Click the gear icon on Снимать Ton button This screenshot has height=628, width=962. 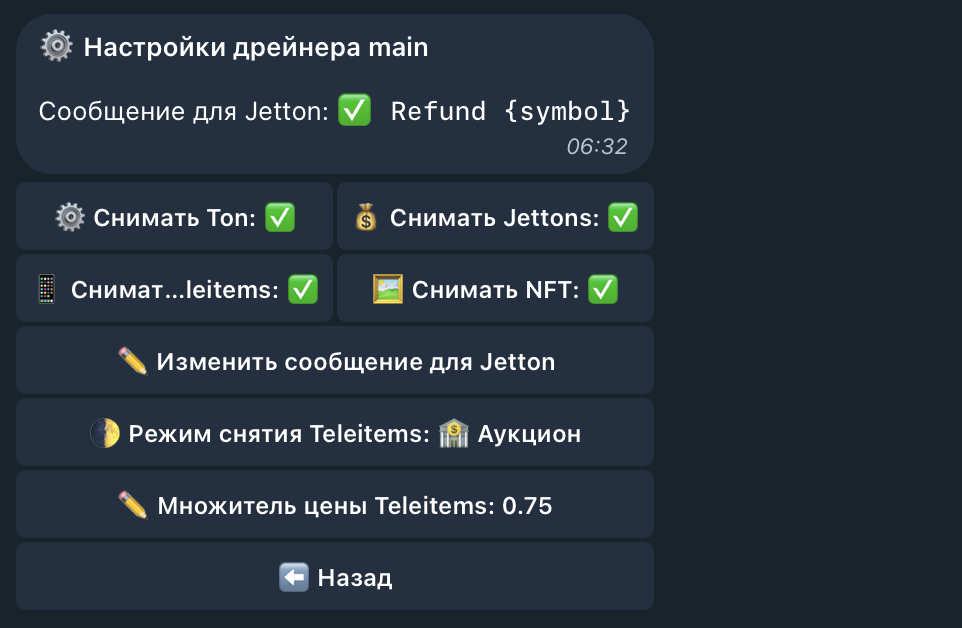(x=70, y=217)
